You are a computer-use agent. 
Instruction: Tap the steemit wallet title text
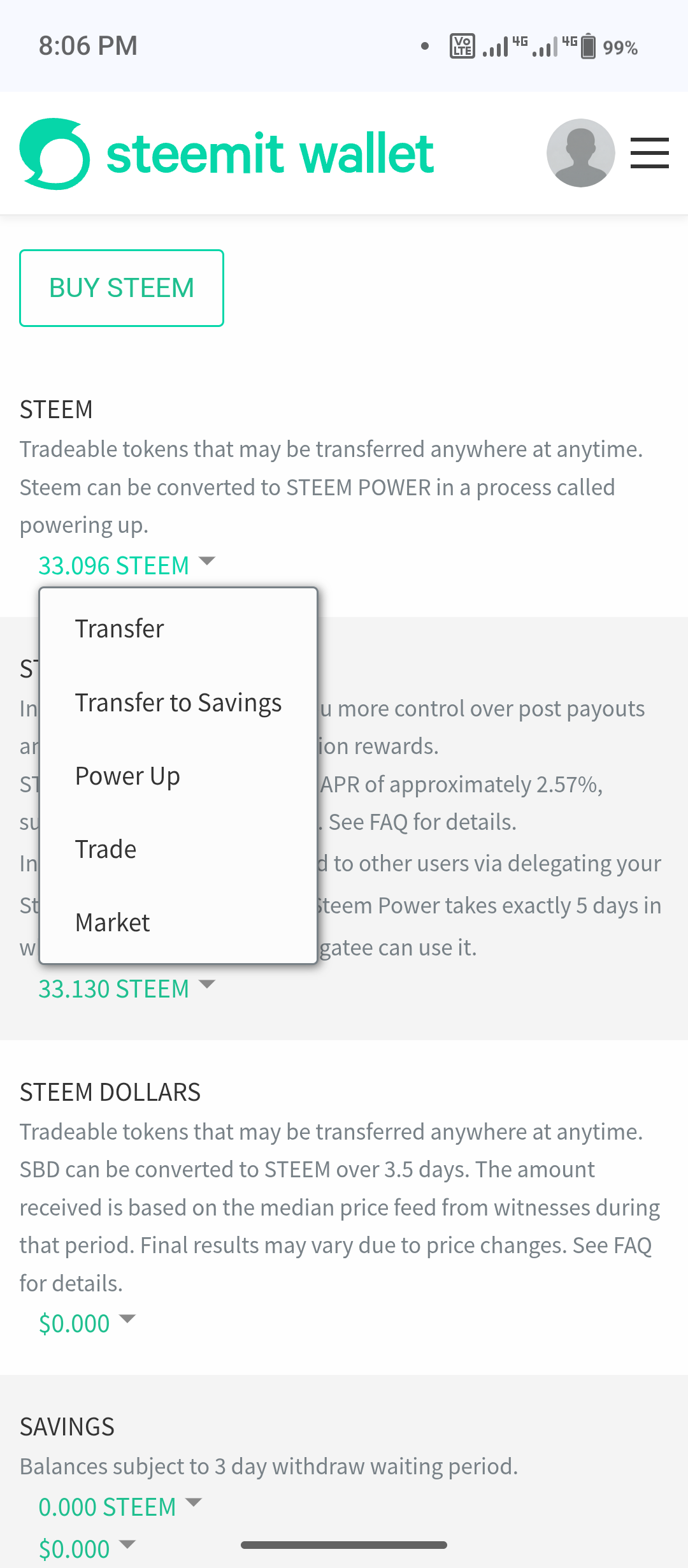[270, 154]
